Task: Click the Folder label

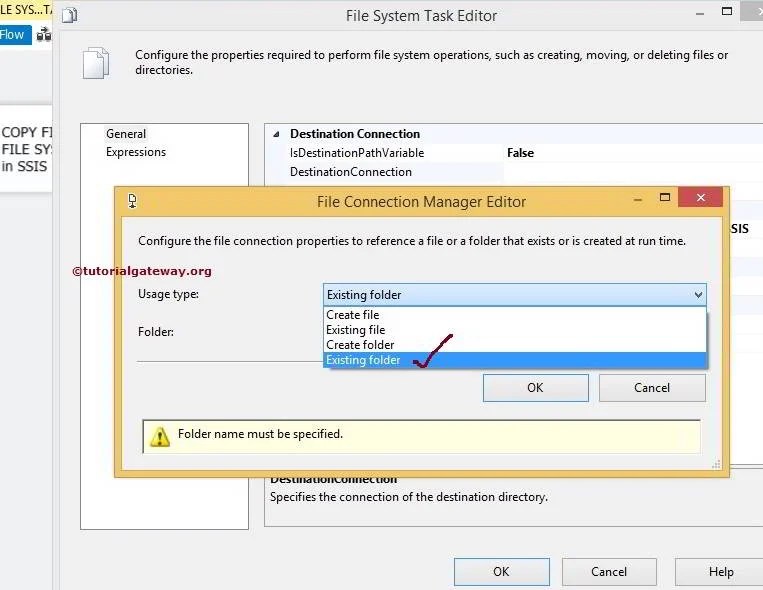Action: (156, 332)
